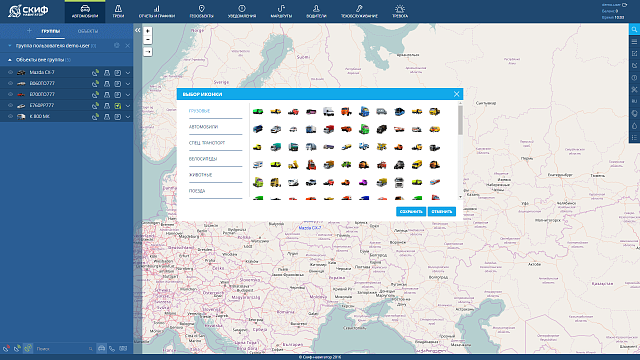Click driver icon for В860ТО777
The image size is (640, 360).
point(107,84)
